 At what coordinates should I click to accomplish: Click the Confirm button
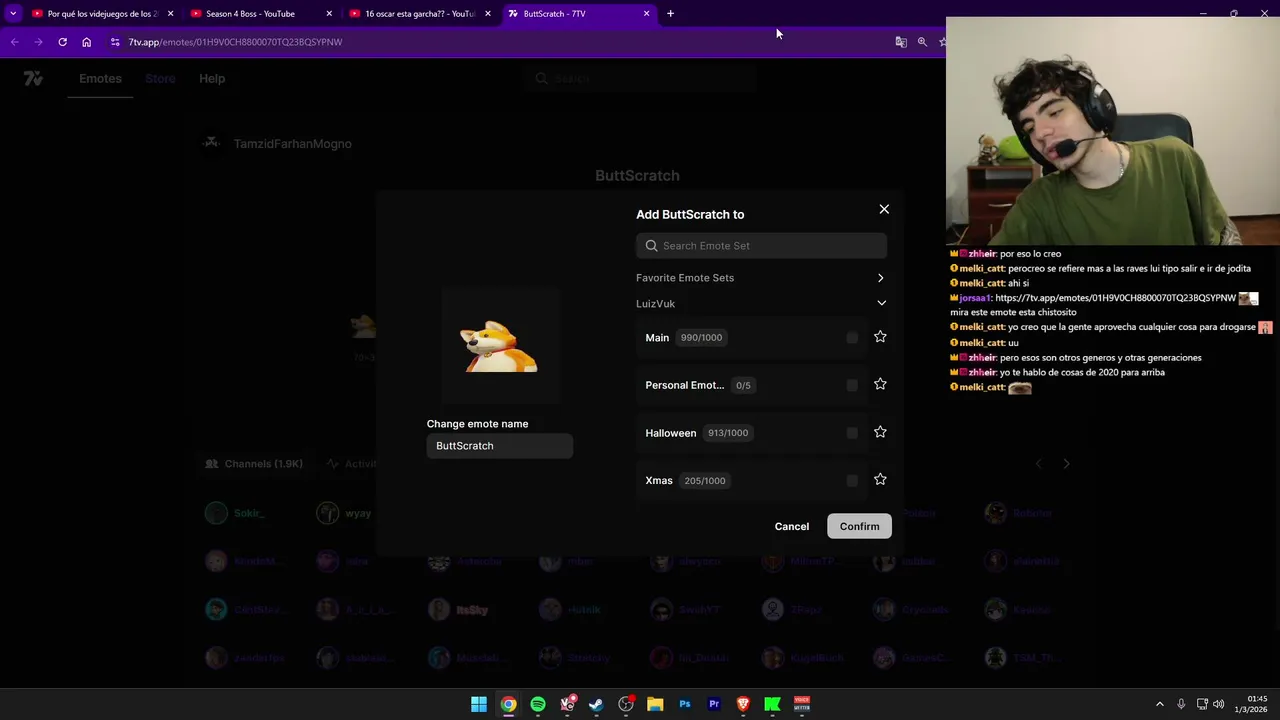point(859,526)
